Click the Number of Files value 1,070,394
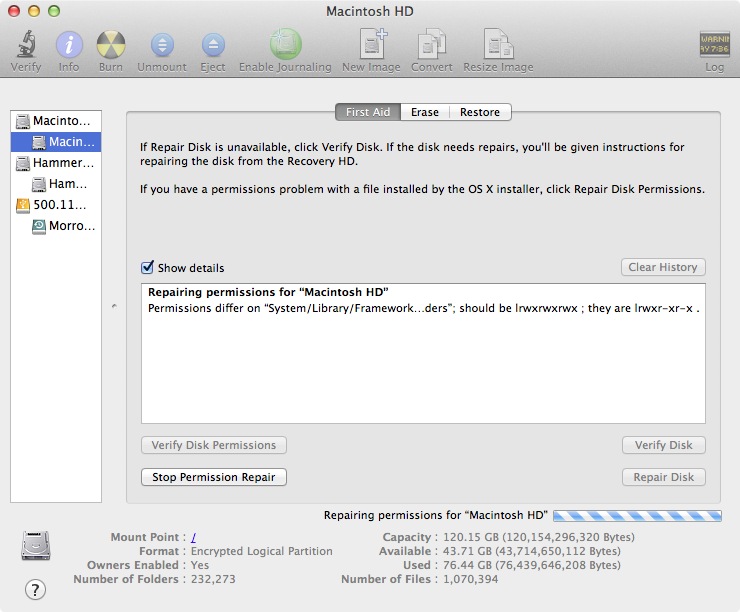The height and width of the screenshot is (612, 740). tap(470, 579)
